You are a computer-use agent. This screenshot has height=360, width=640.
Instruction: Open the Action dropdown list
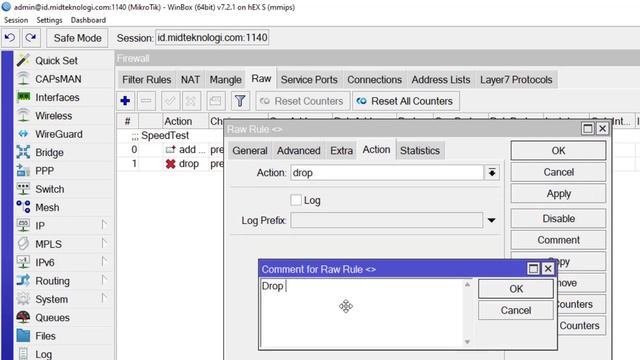pyautogui.click(x=492, y=173)
